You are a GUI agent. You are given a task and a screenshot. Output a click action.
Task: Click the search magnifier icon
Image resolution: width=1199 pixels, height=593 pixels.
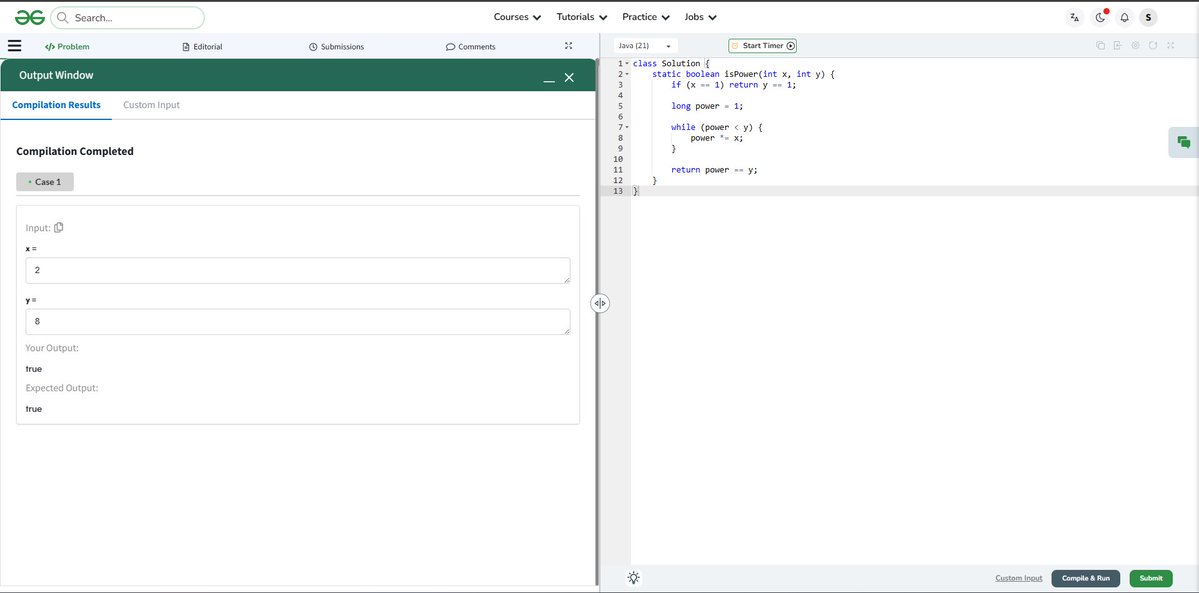click(63, 18)
